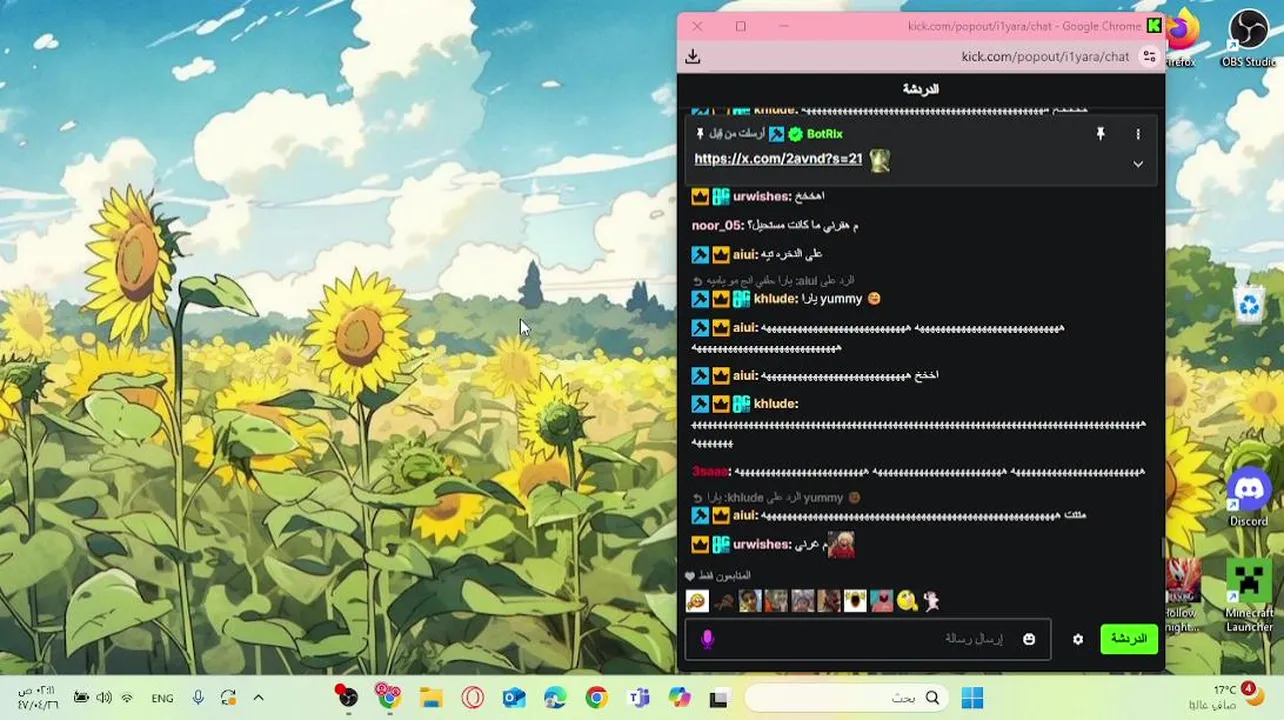
Task: Open the volume tray icon
Action: (104, 698)
